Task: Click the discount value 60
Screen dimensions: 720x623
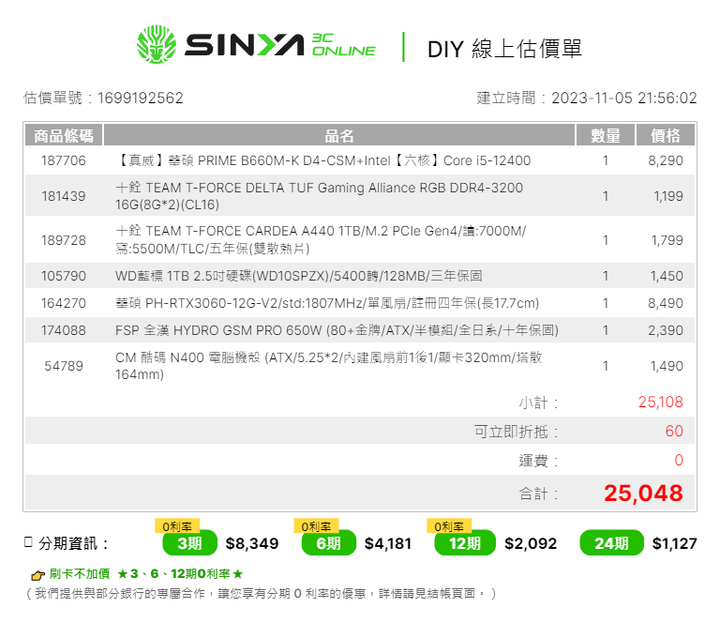Action: [x=674, y=431]
